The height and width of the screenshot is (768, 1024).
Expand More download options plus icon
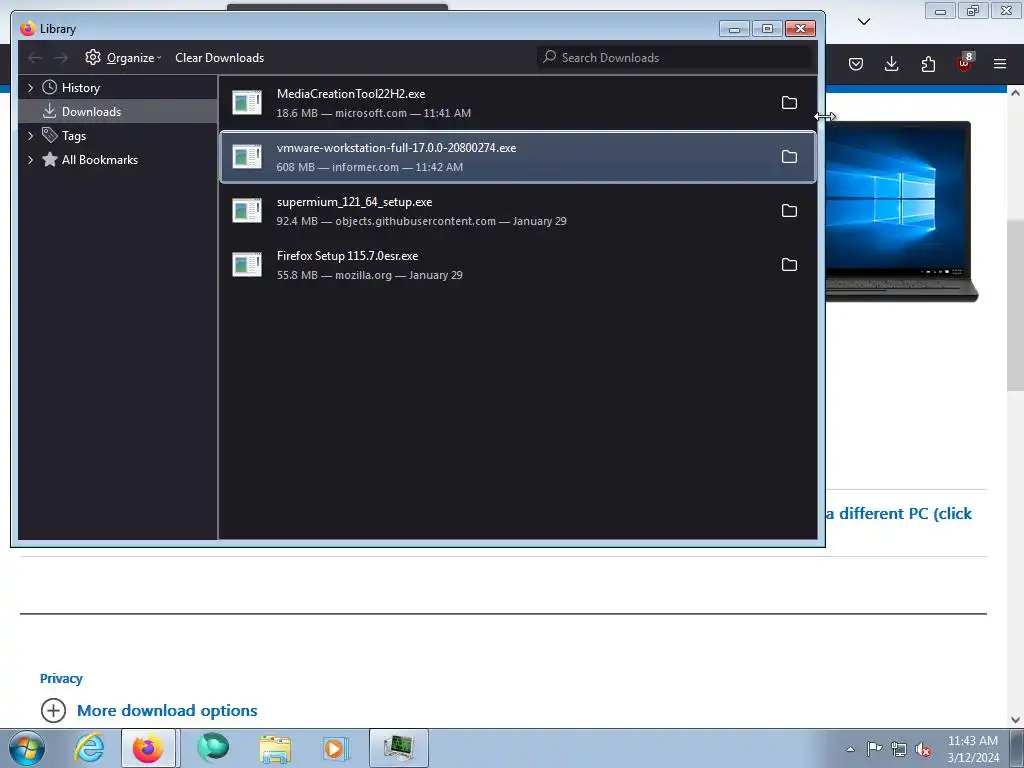[x=54, y=711]
